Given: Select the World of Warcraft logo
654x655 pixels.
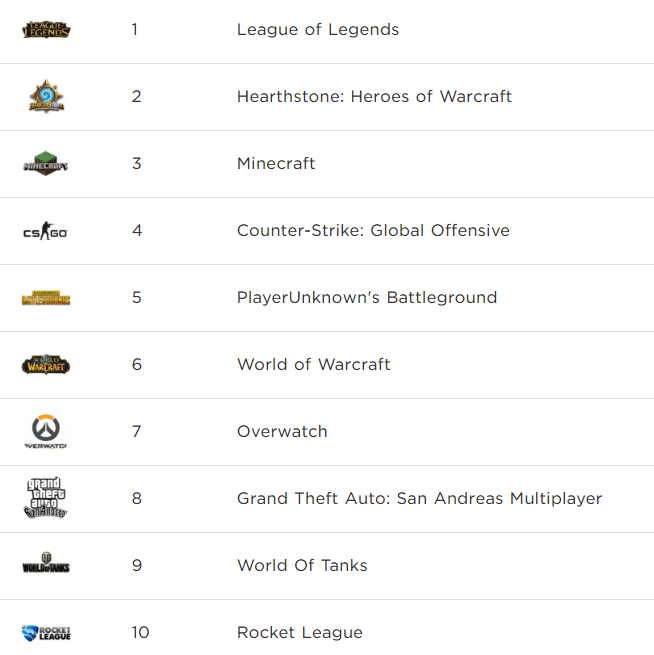Looking at the screenshot, I should [46, 365].
